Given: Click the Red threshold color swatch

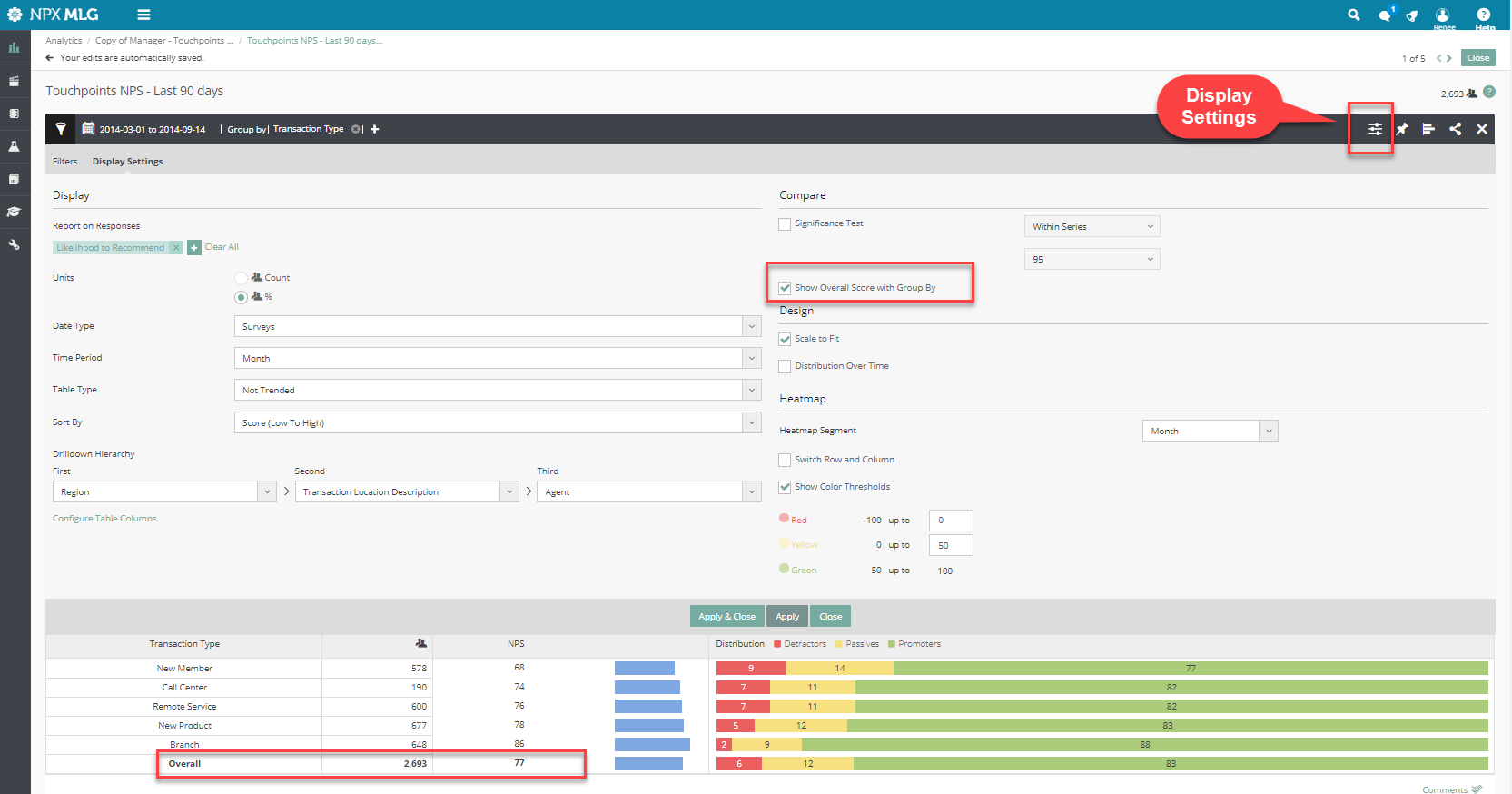Looking at the screenshot, I should click(784, 519).
